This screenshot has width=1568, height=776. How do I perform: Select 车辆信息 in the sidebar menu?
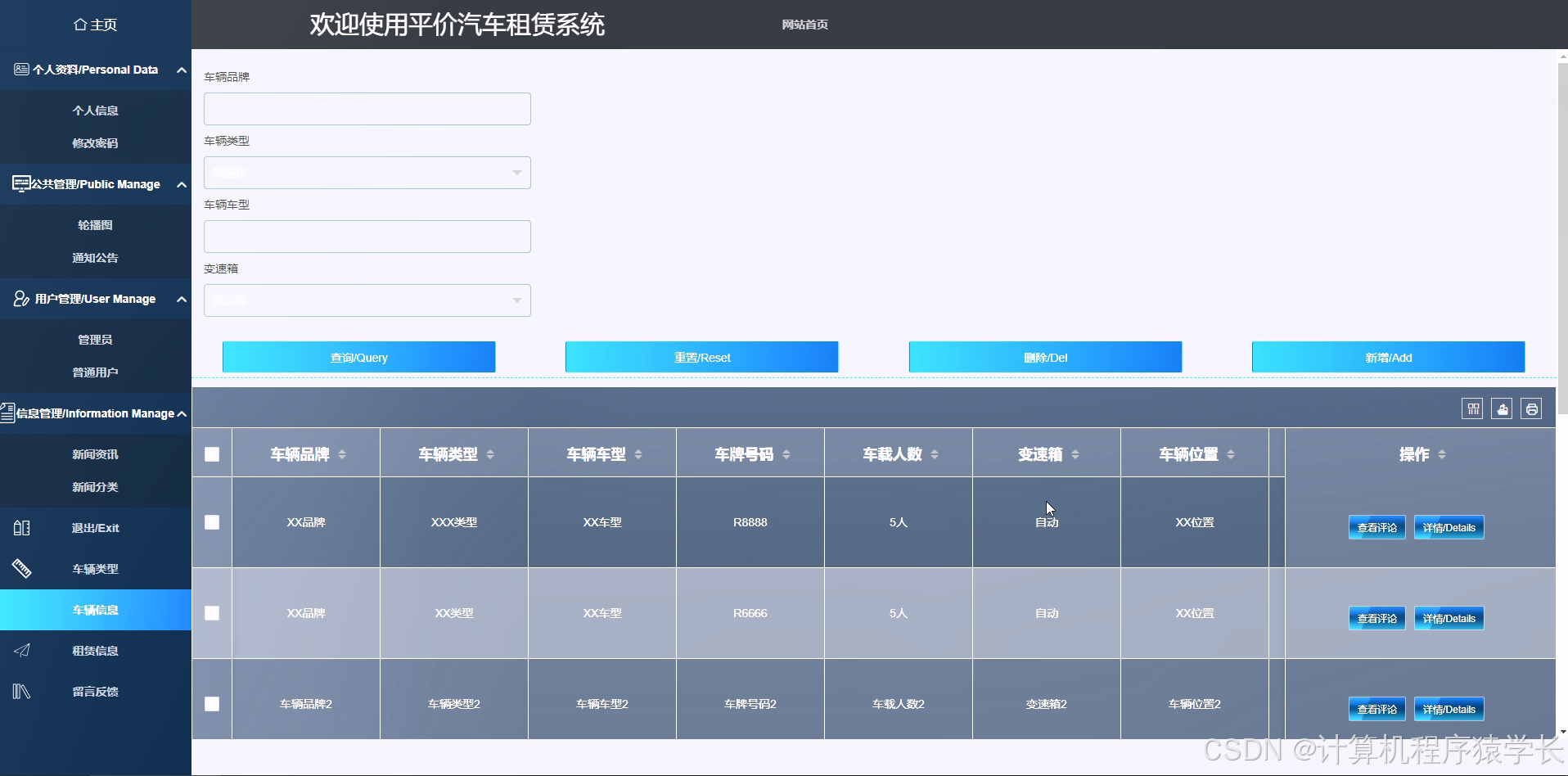[x=95, y=610]
